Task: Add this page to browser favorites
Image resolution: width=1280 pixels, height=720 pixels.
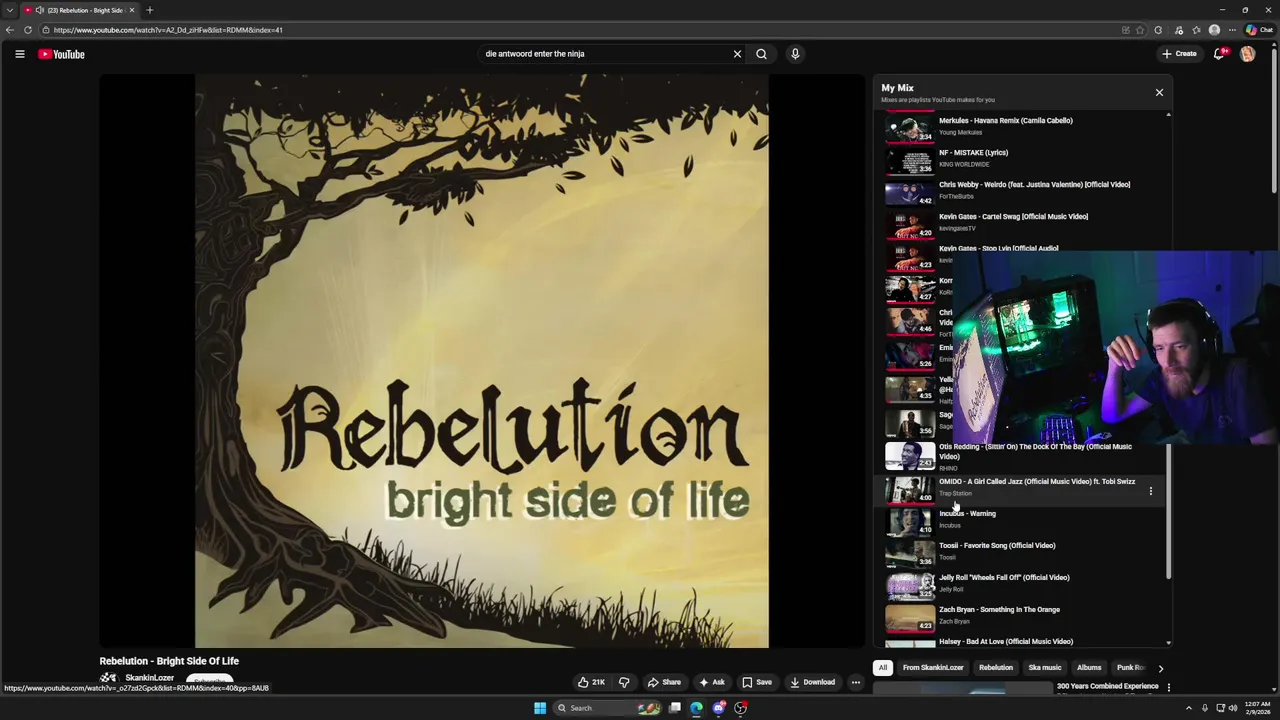Action: pyautogui.click(x=1140, y=30)
